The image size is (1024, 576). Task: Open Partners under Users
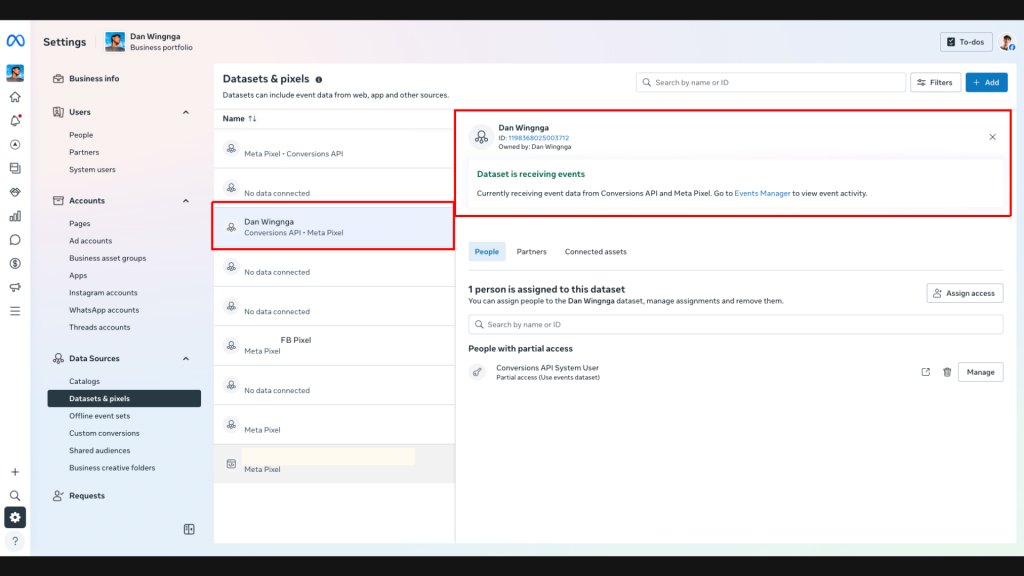tap(84, 152)
